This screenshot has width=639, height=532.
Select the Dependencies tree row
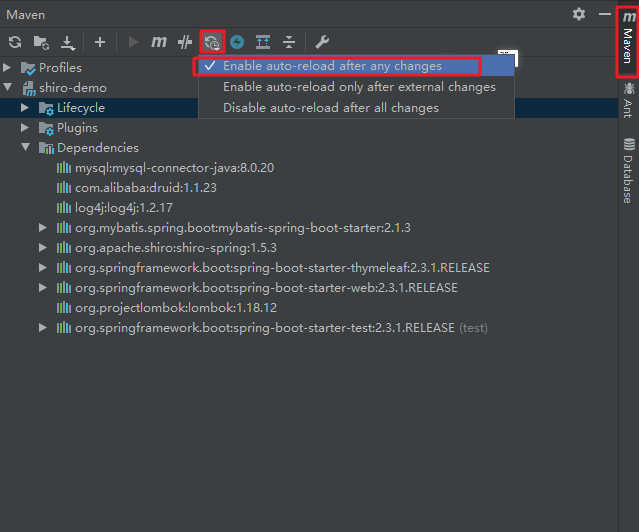point(309,148)
